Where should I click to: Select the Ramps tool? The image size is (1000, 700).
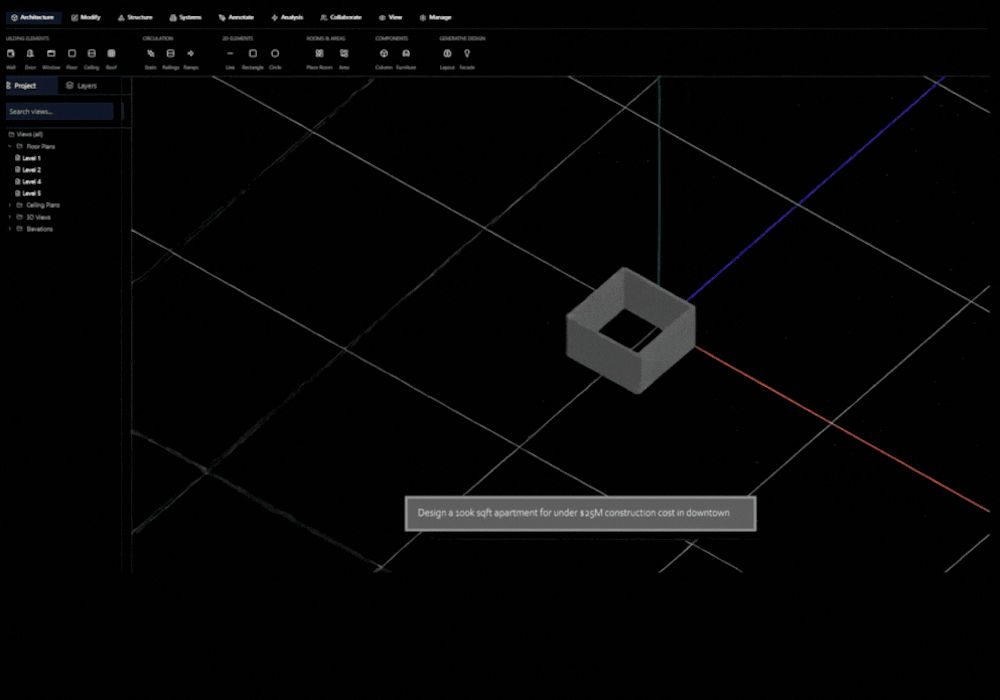[191, 59]
